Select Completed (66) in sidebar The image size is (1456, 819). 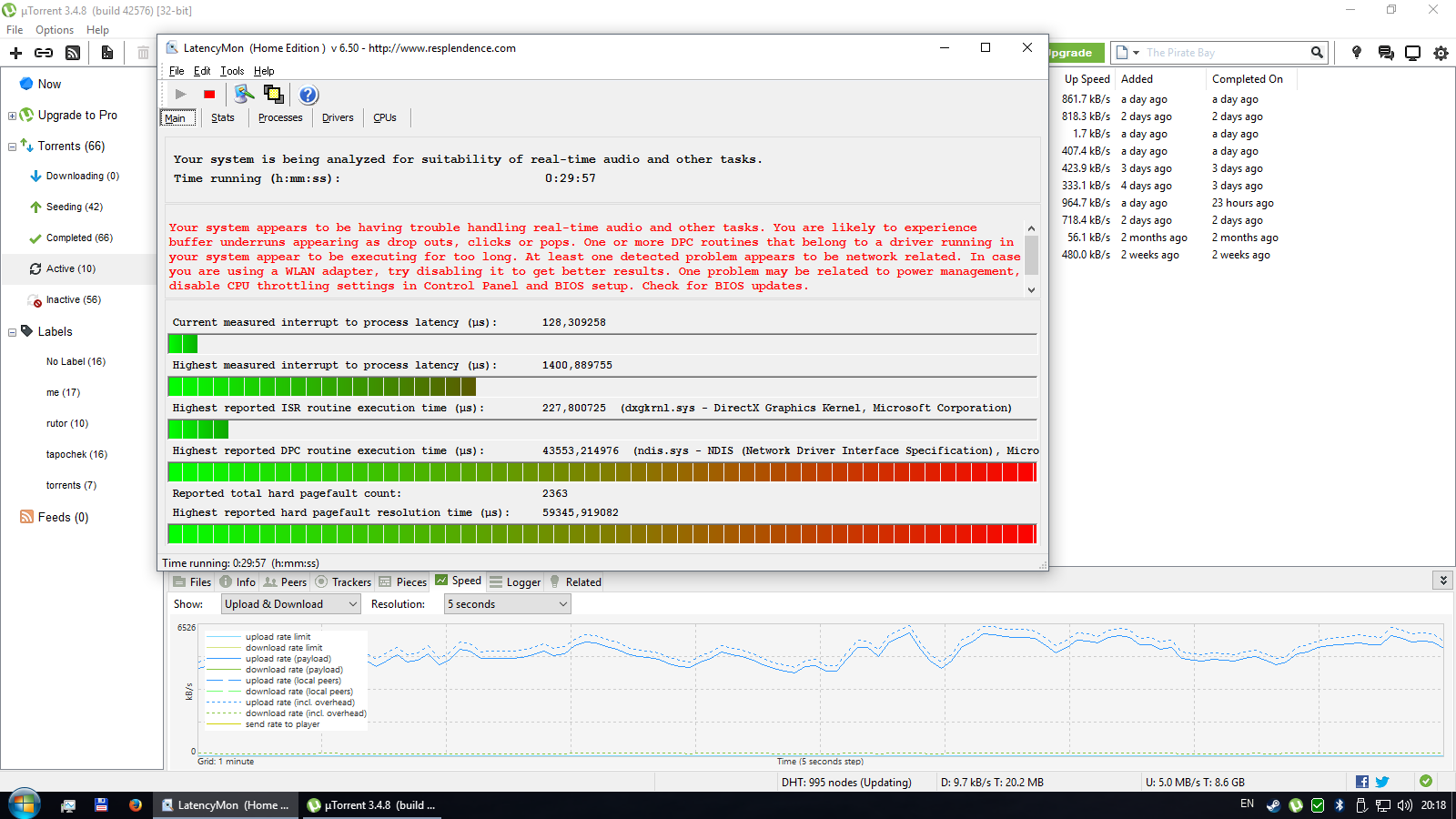click(x=79, y=238)
